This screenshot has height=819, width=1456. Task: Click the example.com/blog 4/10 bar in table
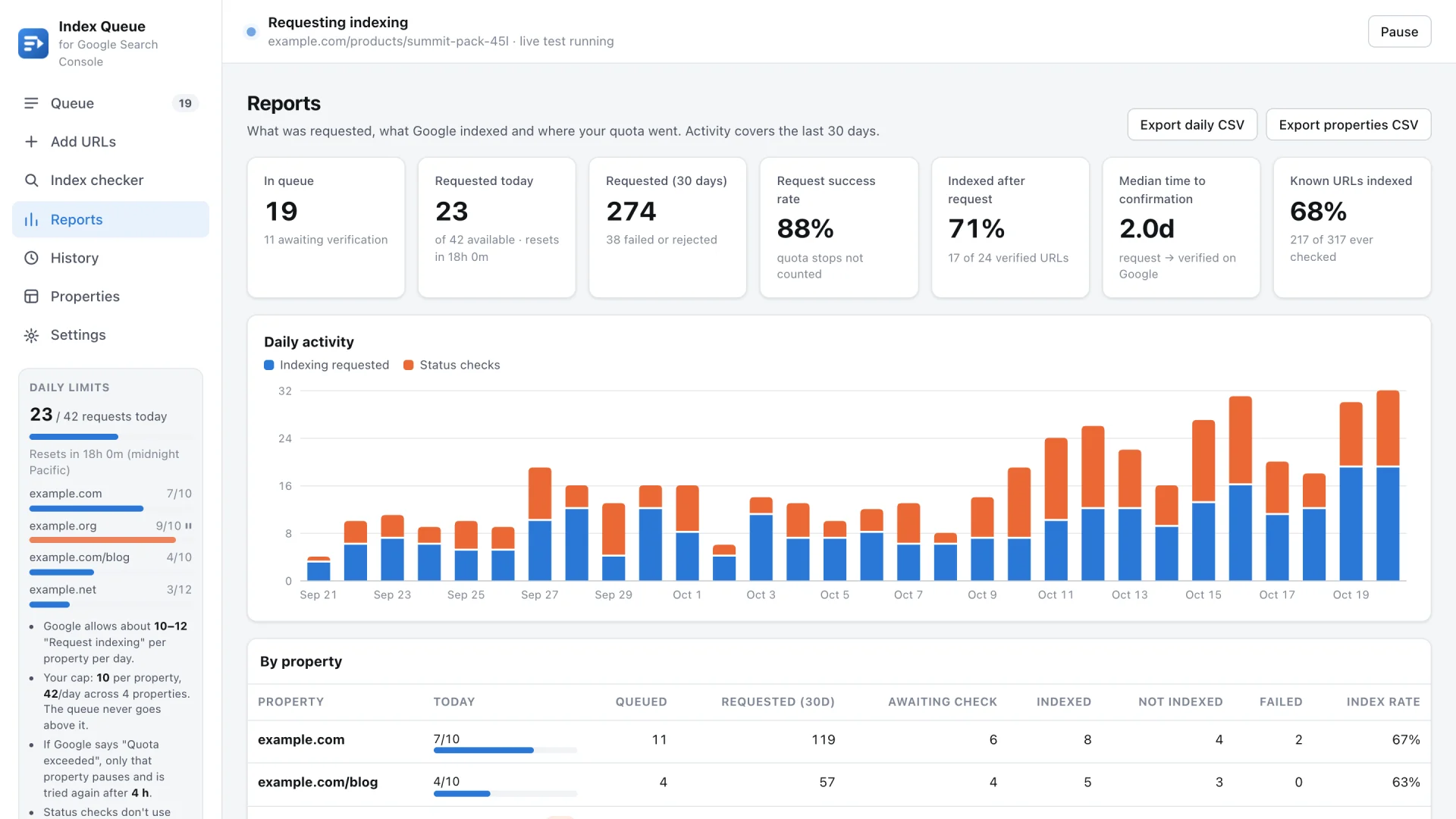(505, 793)
